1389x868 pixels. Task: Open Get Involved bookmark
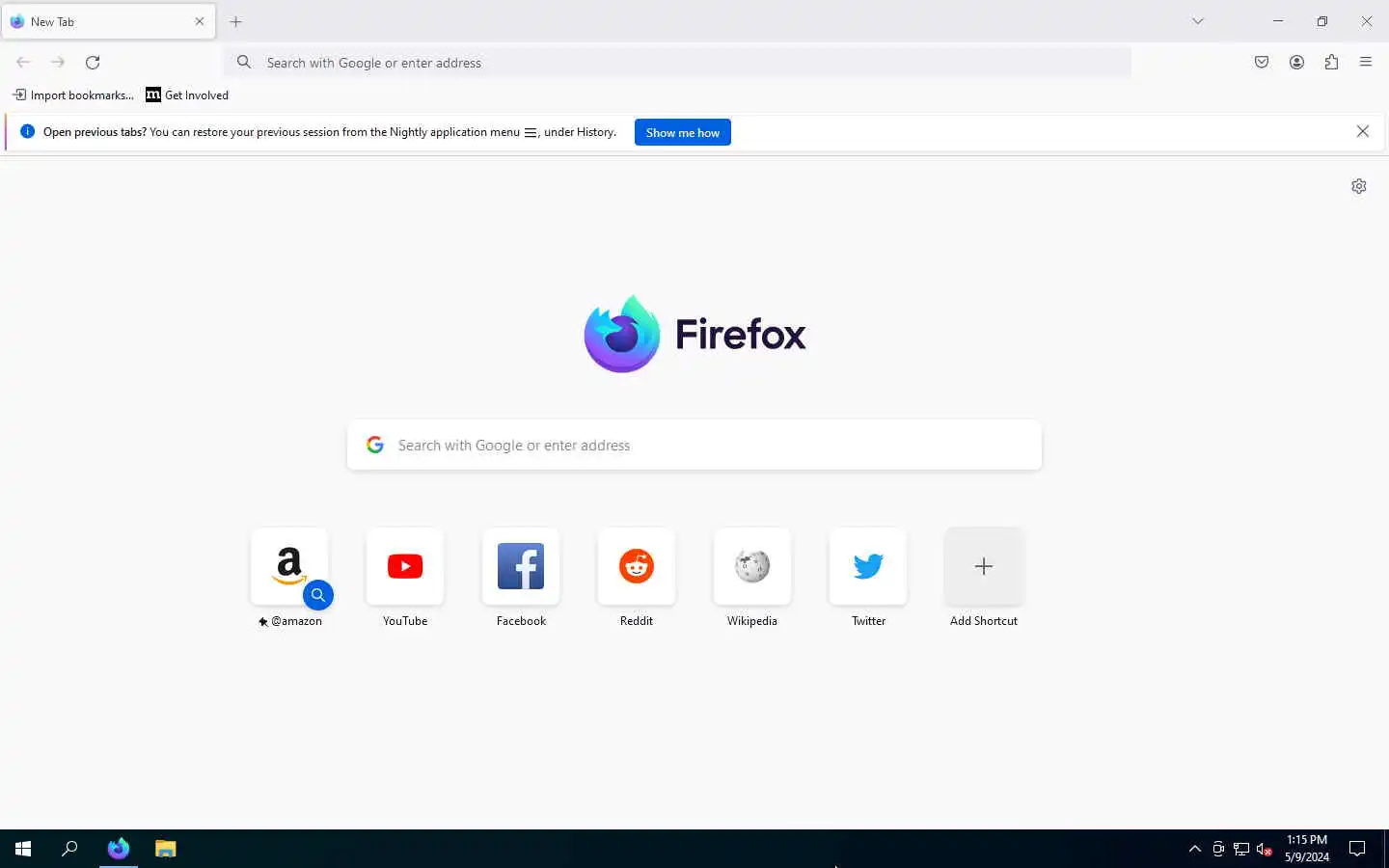pyautogui.click(x=187, y=95)
